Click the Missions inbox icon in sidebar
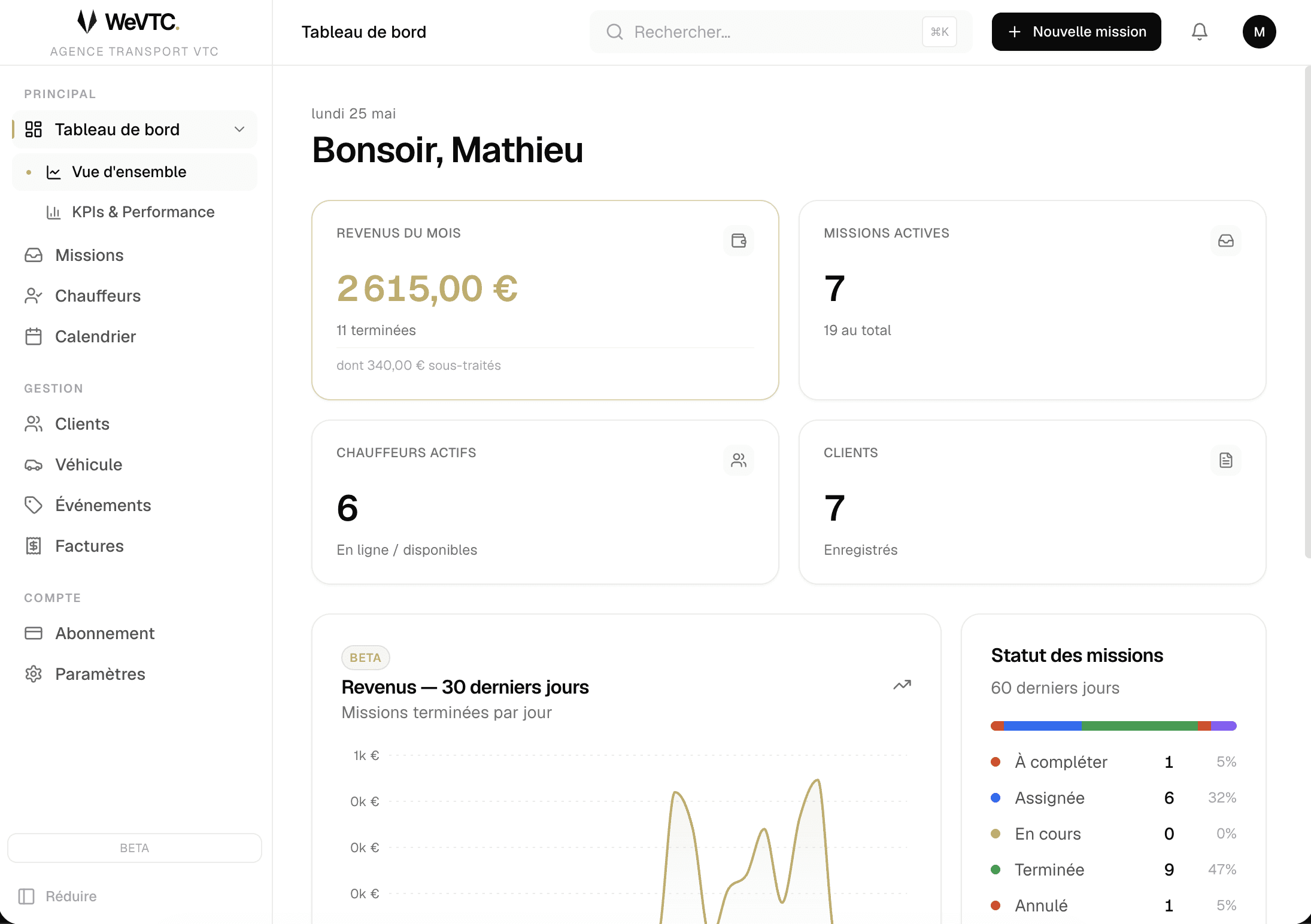The image size is (1311, 924). [34, 255]
